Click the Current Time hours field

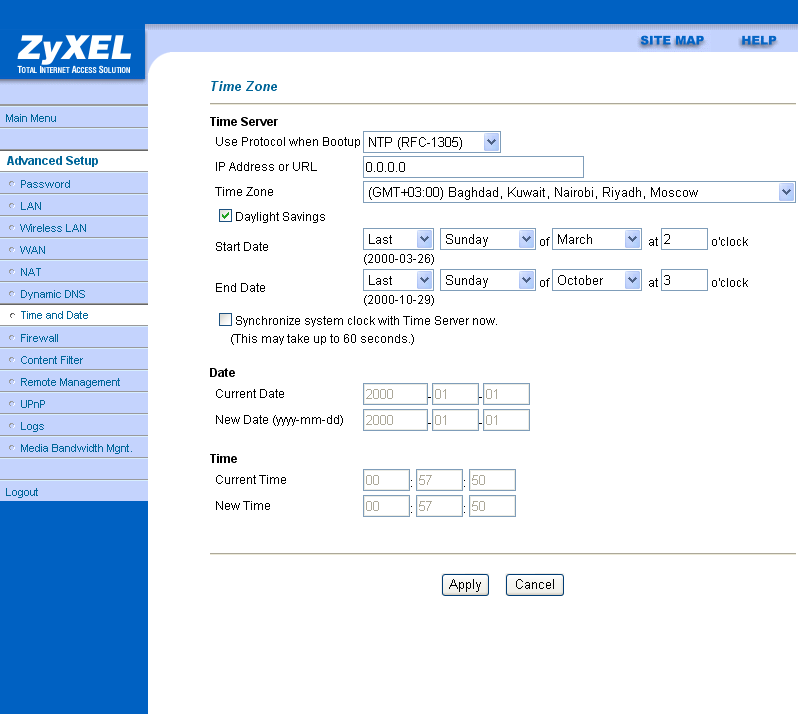(386, 480)
